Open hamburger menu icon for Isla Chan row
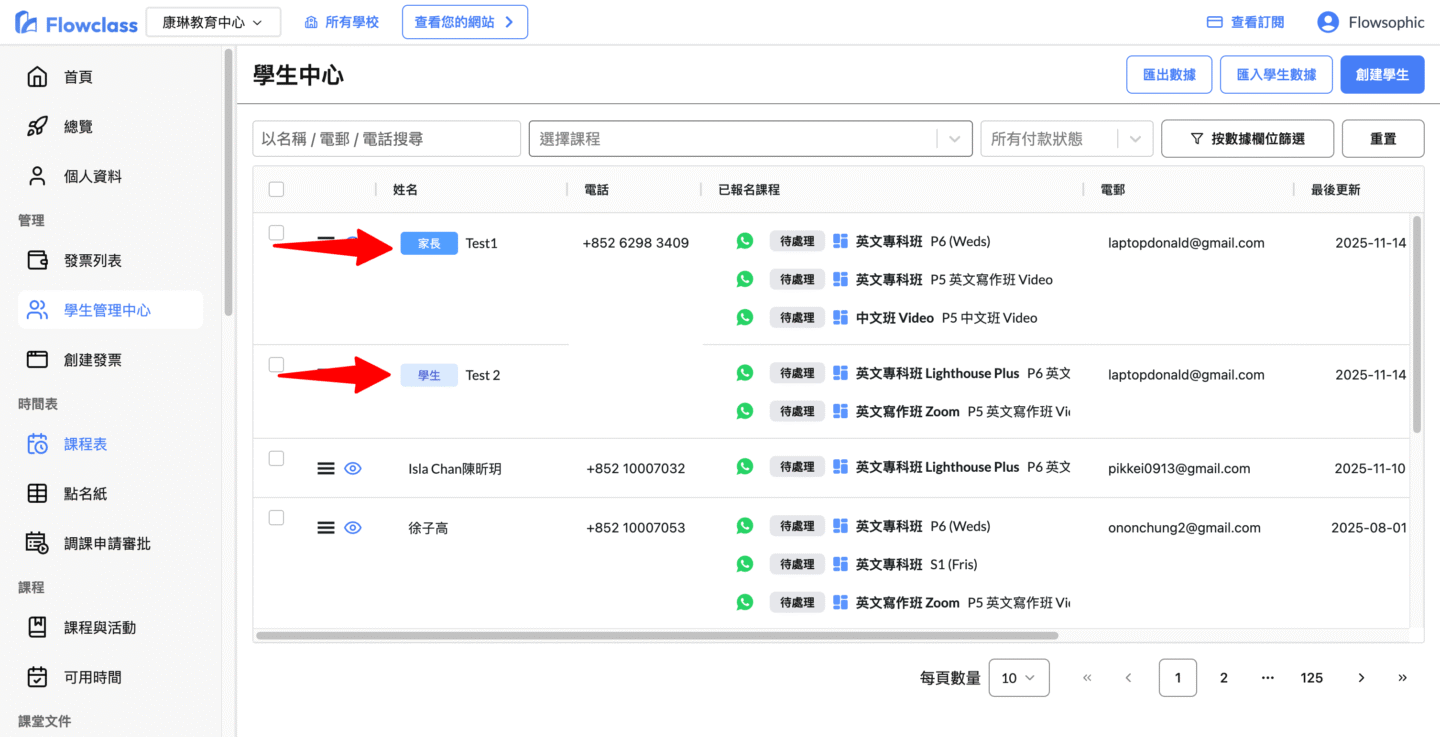This screenshot has width=1440, height=737. coord(325,468)
